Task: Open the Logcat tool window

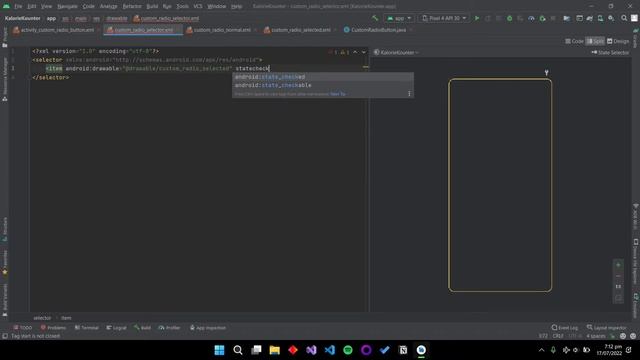Action: tap(116, 327)
